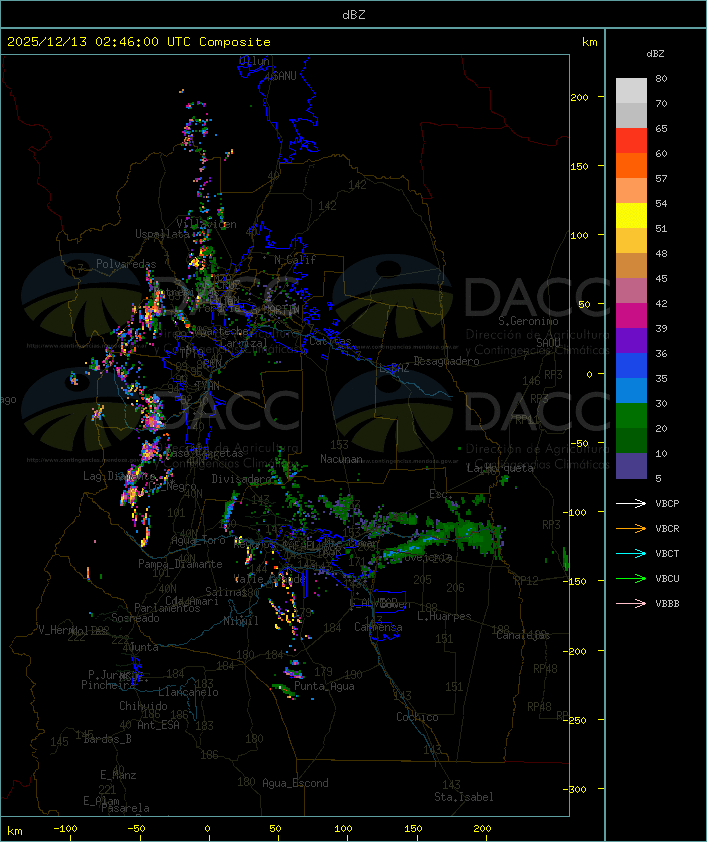This screenshot has height=842, width=707.
Task: Select the bright yellow 51-54 dBZ swatch
Action: click(631, 216)
